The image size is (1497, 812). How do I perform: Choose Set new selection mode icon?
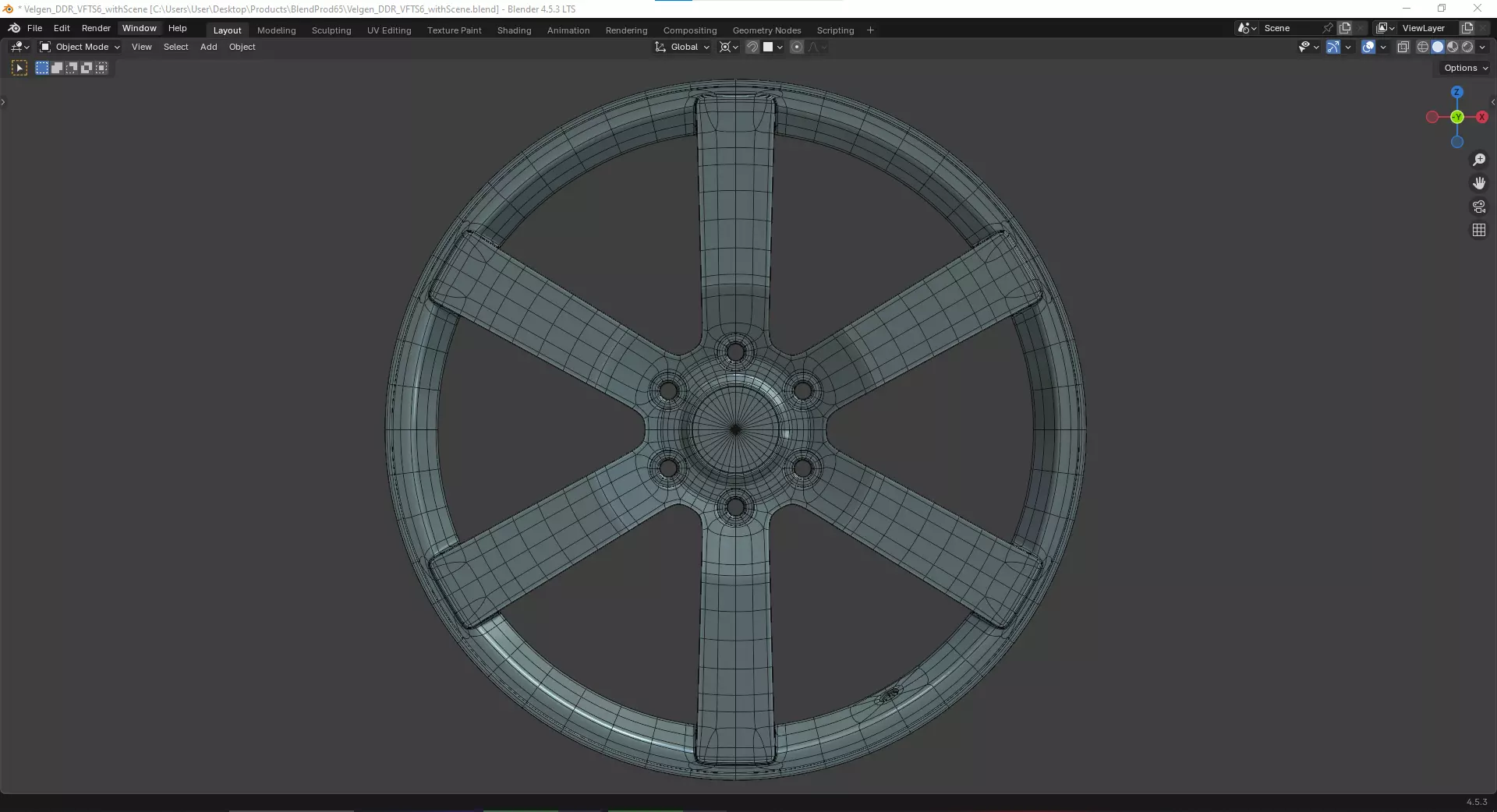[x=42, y=68]
